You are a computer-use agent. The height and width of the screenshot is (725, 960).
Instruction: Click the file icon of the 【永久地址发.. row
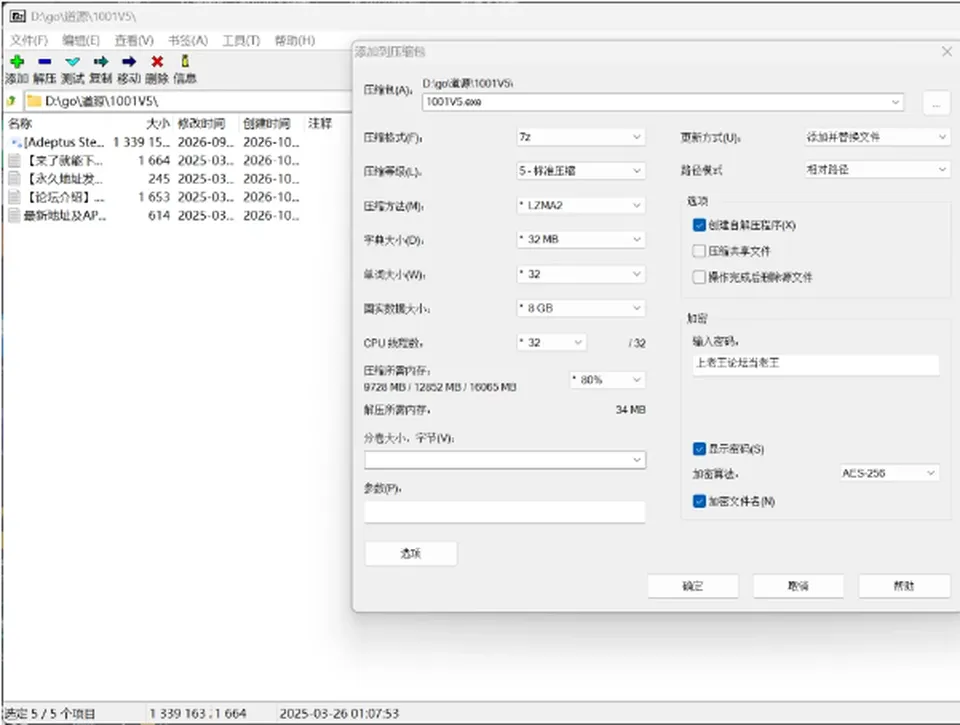(14, 179)
